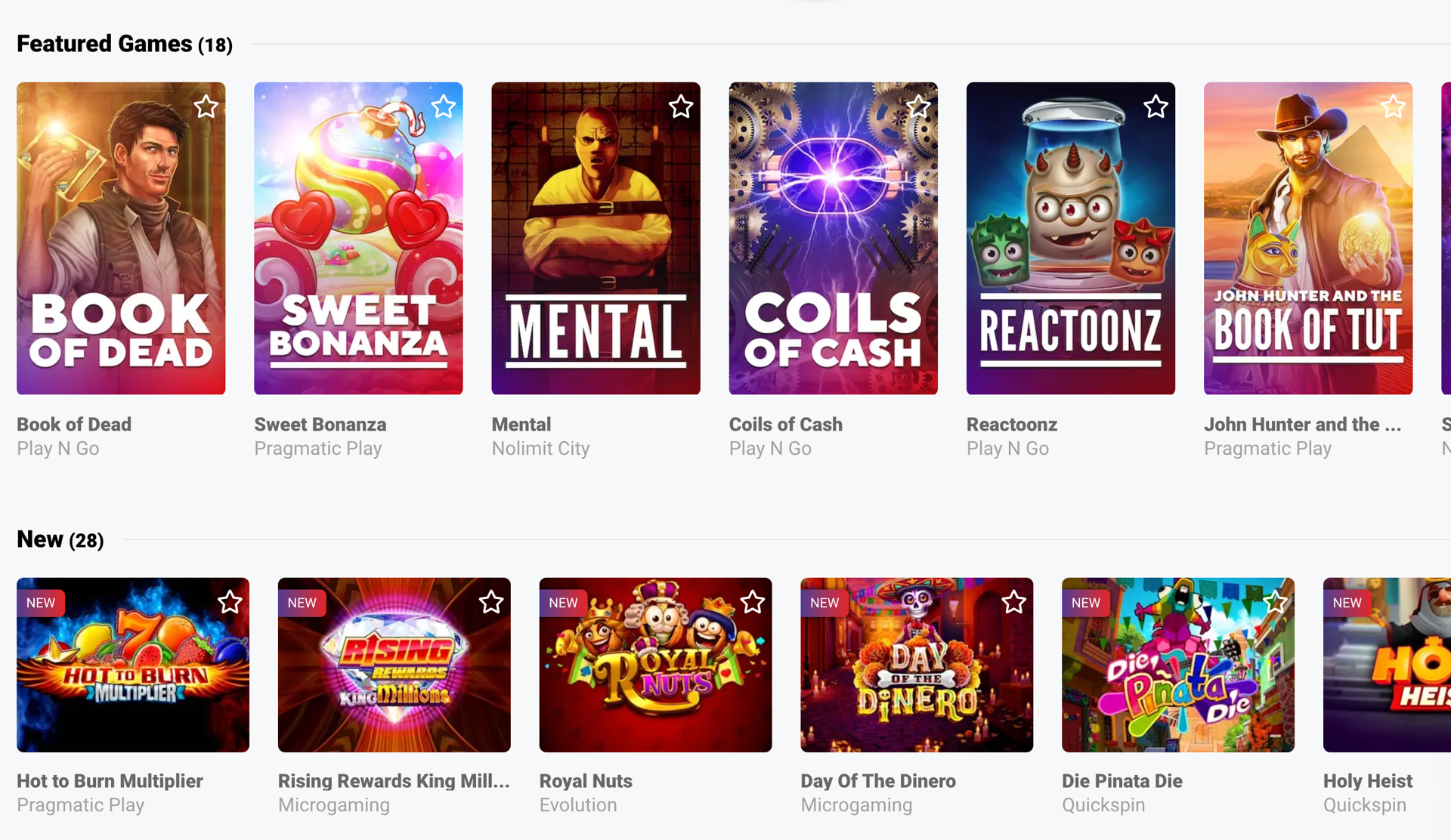Favorite Book of Dead via its star icon

coord(206,107)
